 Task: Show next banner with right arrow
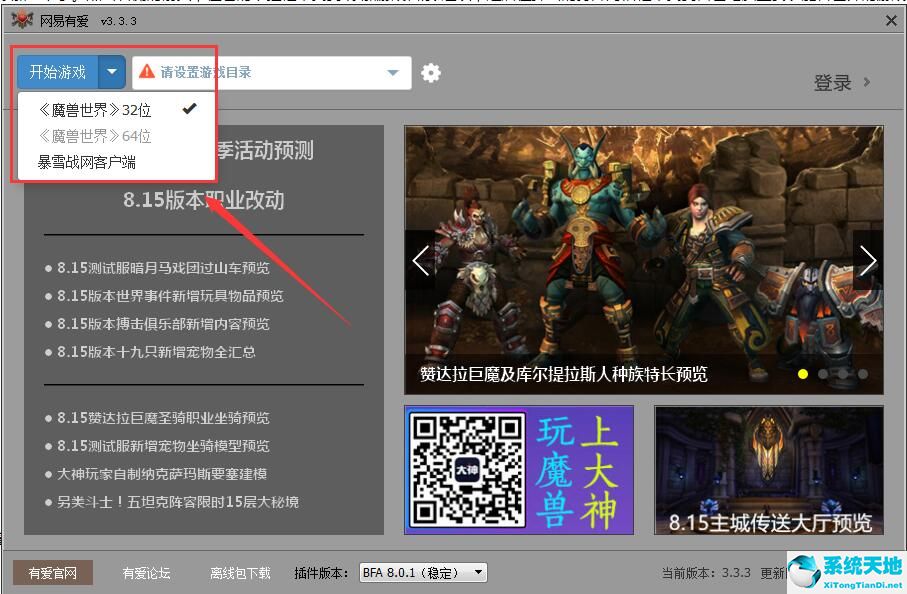868,260
